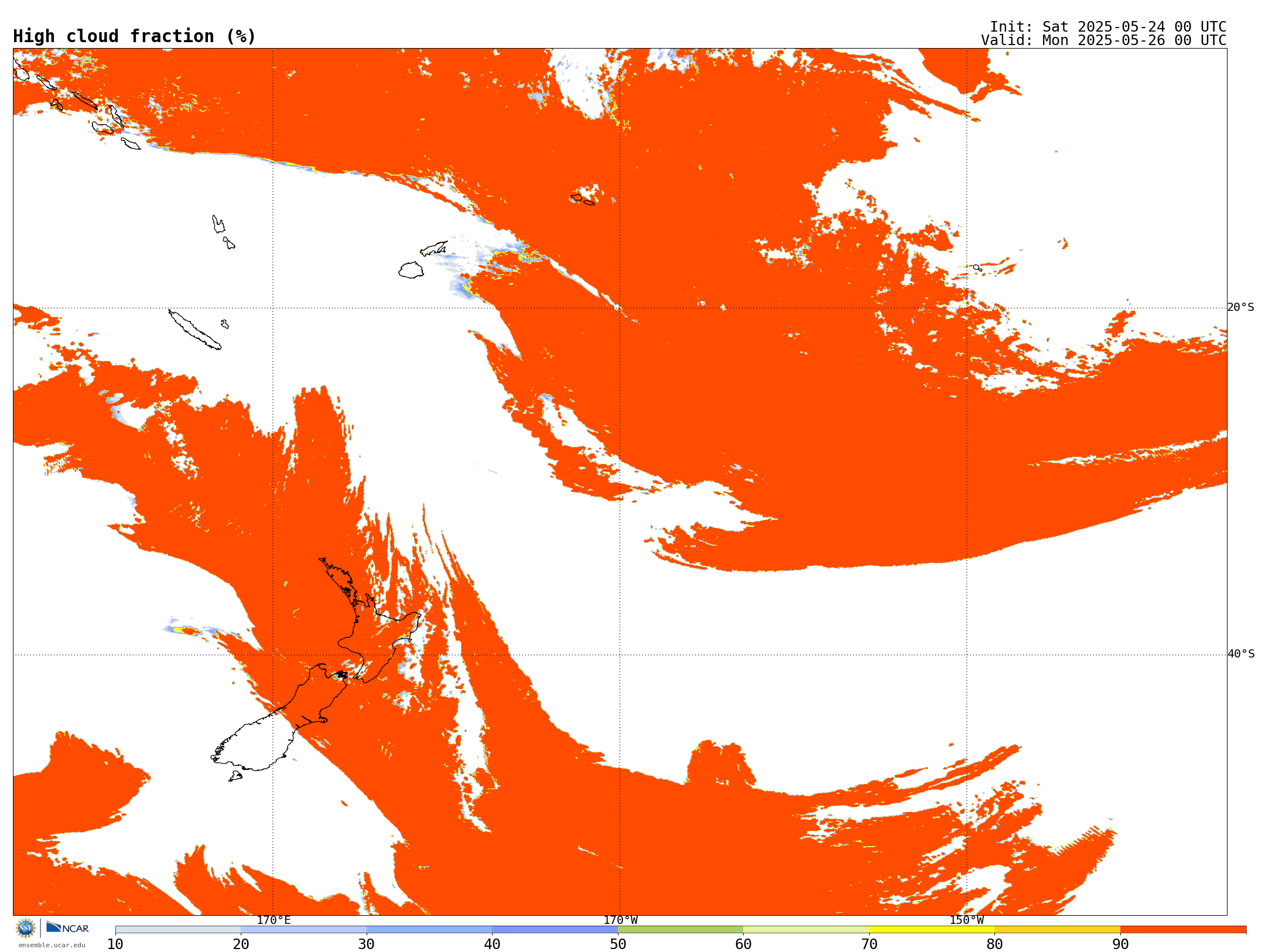The height and width of the screenshot is (952, 1265).
Task: Click the 20°S latitude label
Action: pos(1240,307)
